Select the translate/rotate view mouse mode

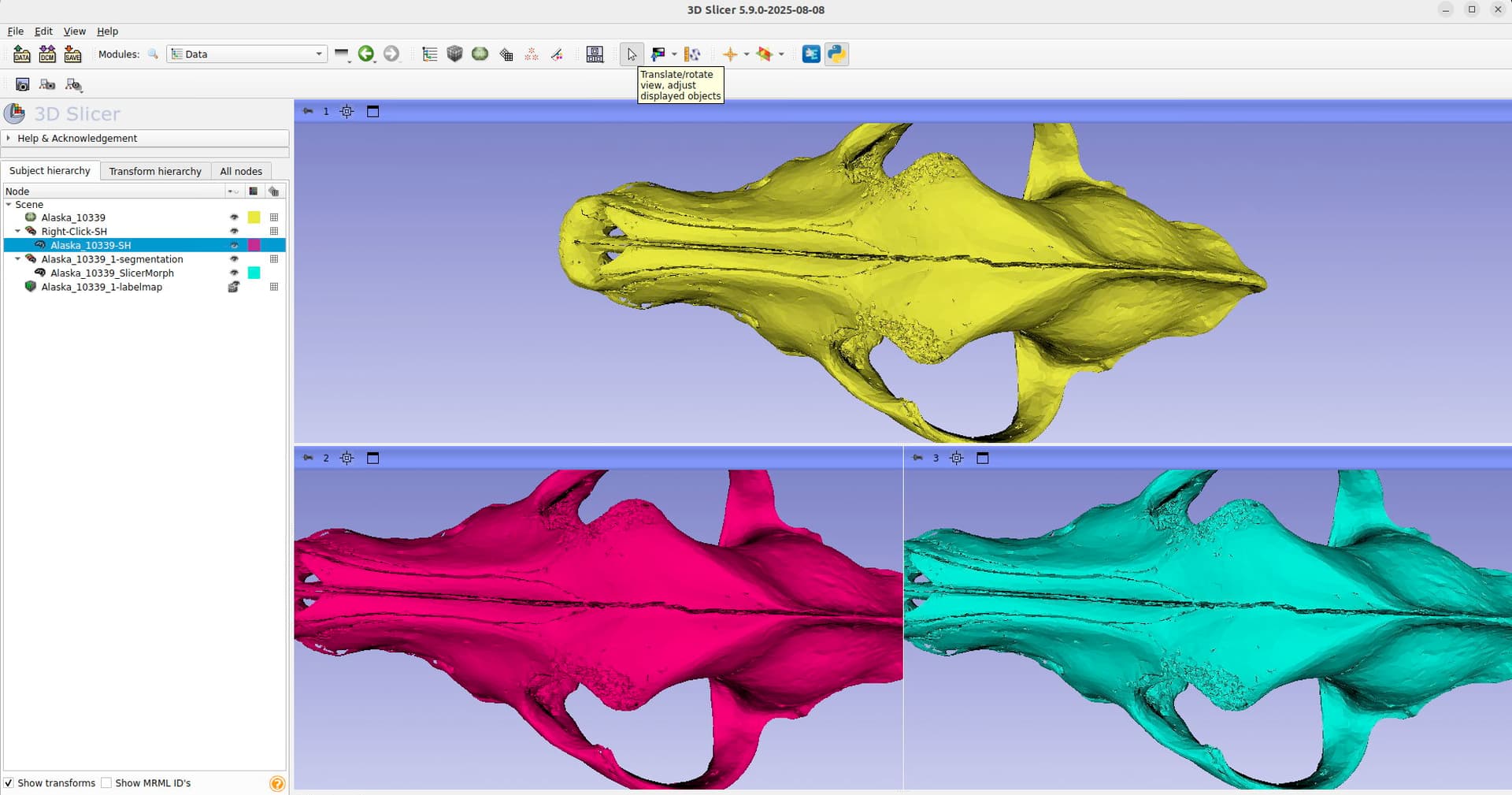[x=632, y=54]
